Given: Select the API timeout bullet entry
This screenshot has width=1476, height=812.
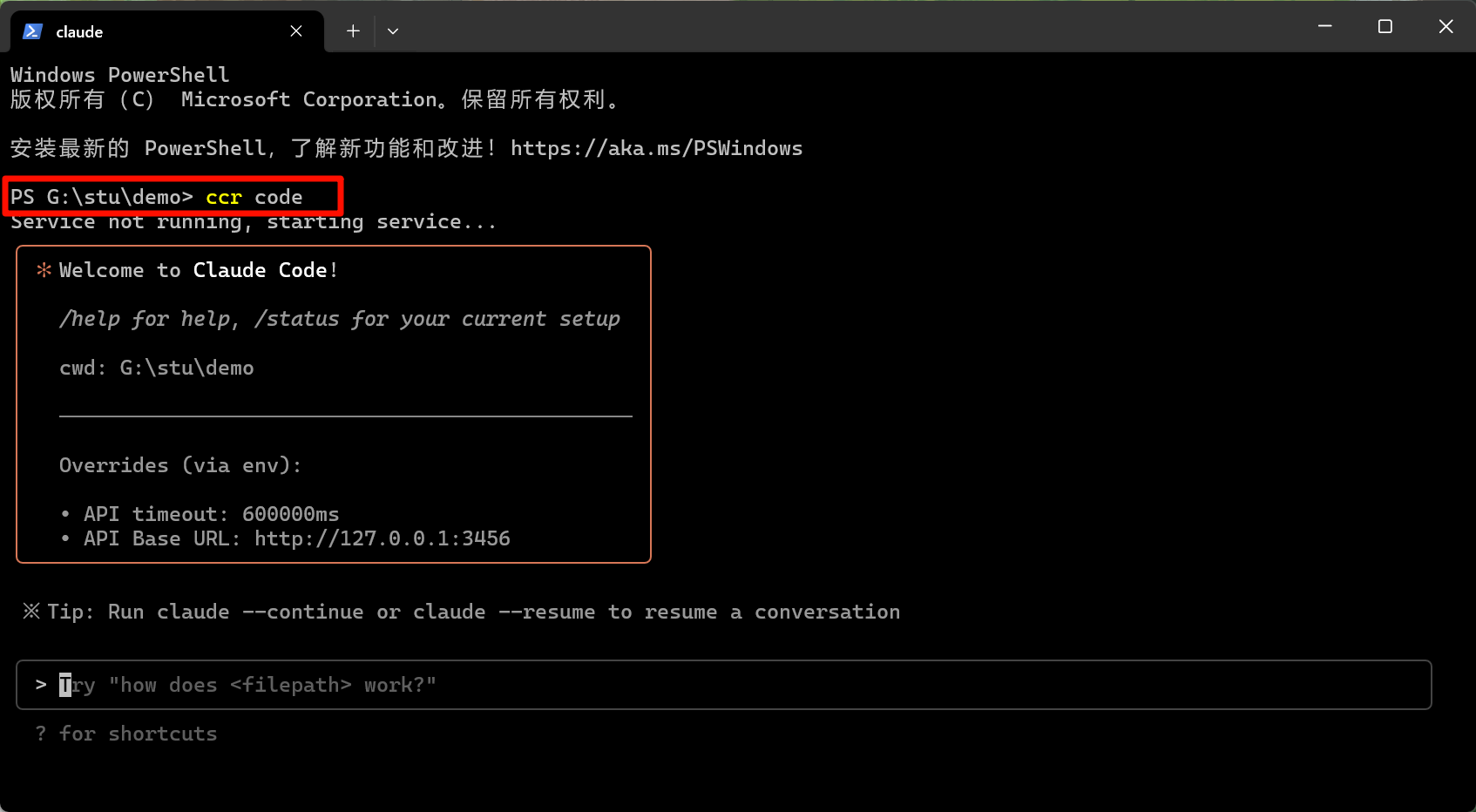Looking at the screenshot, I should tap(200, 513).
